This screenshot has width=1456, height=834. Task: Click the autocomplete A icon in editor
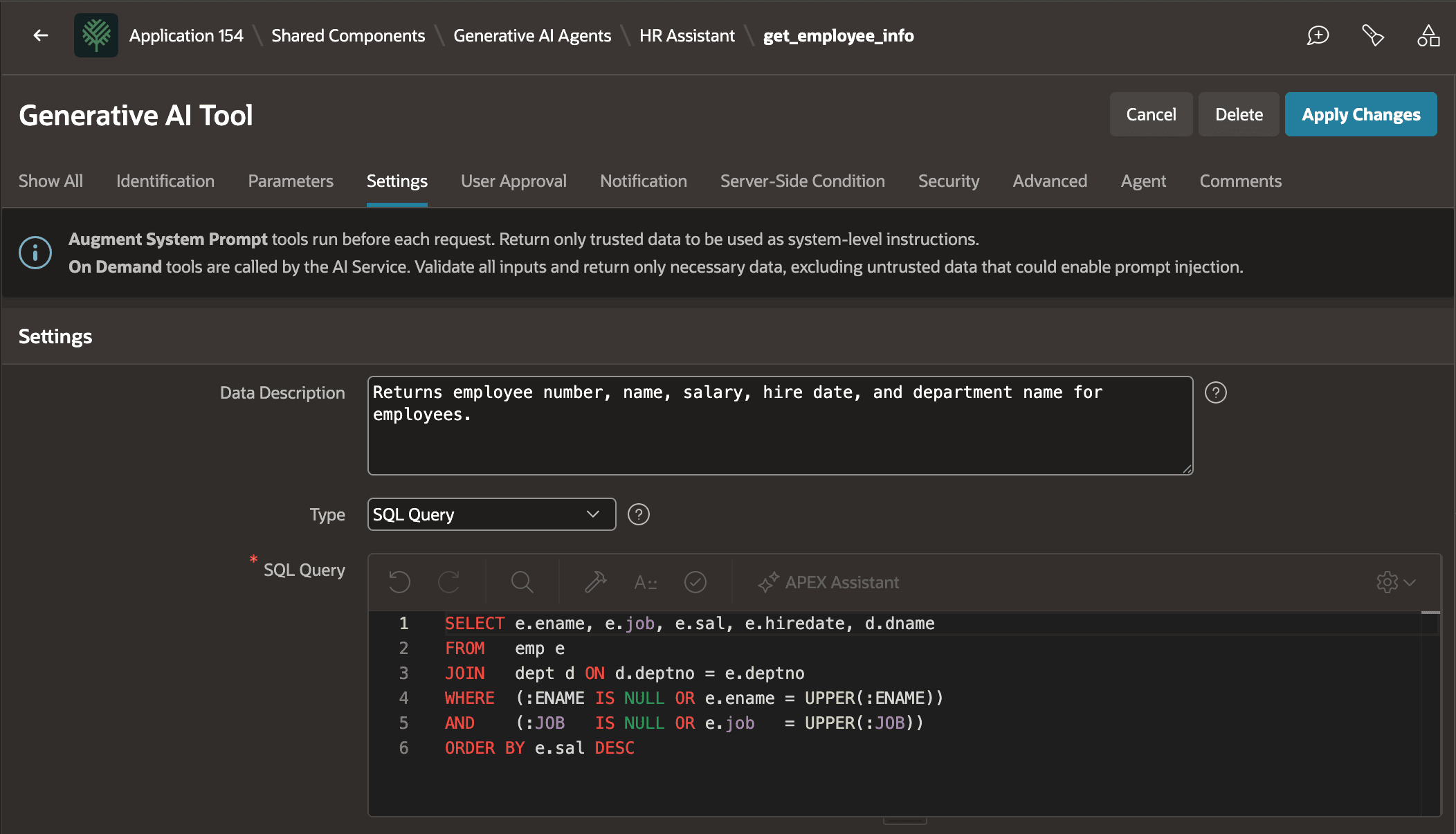coord(645,582)
